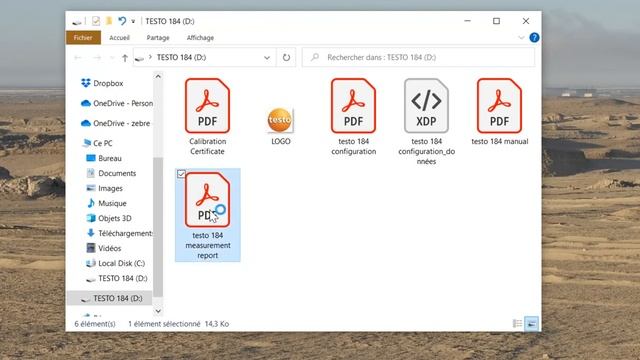Click the TESTO 184 (D:) address path
The height and width of the screenshot is (360, 640).
pyautogui.click(x=181, y=58)
